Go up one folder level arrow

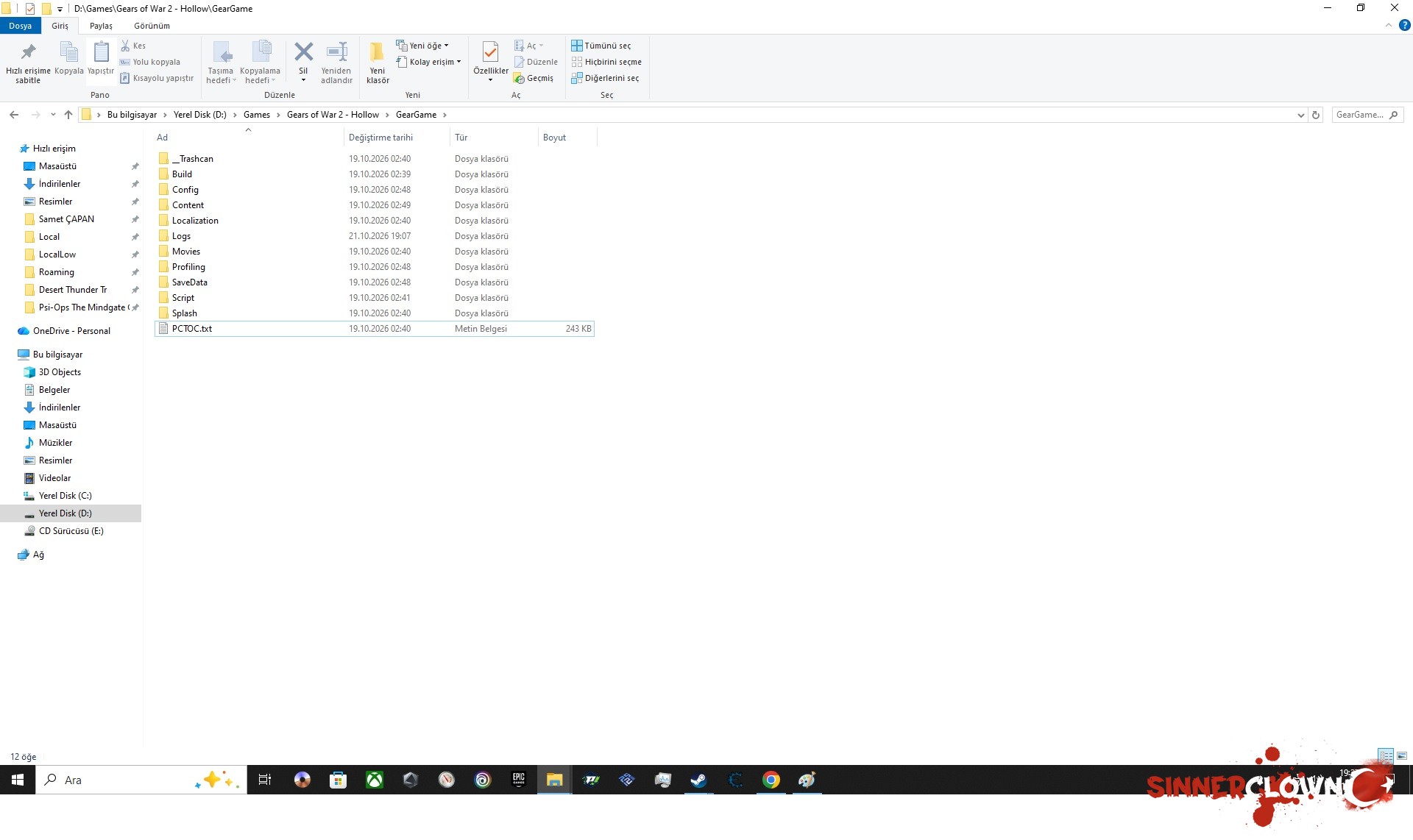point(68,115)
